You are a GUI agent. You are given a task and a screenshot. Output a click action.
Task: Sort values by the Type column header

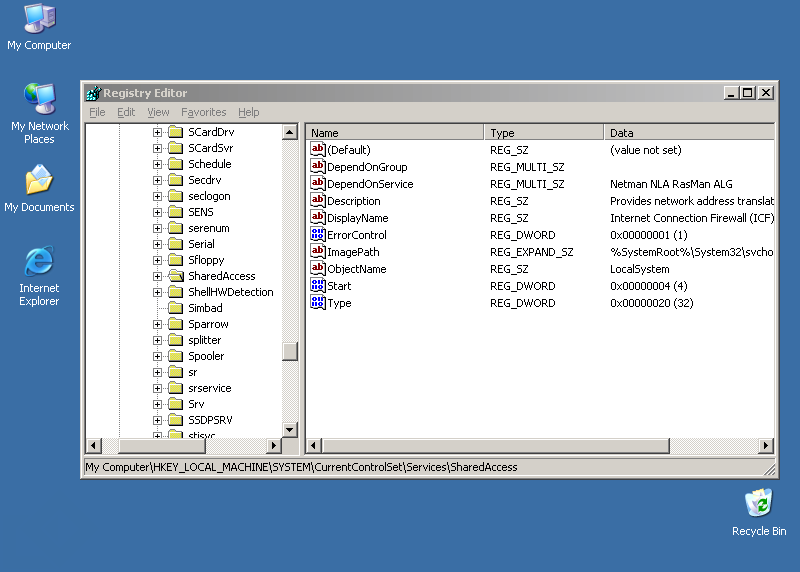coord(544,133)
